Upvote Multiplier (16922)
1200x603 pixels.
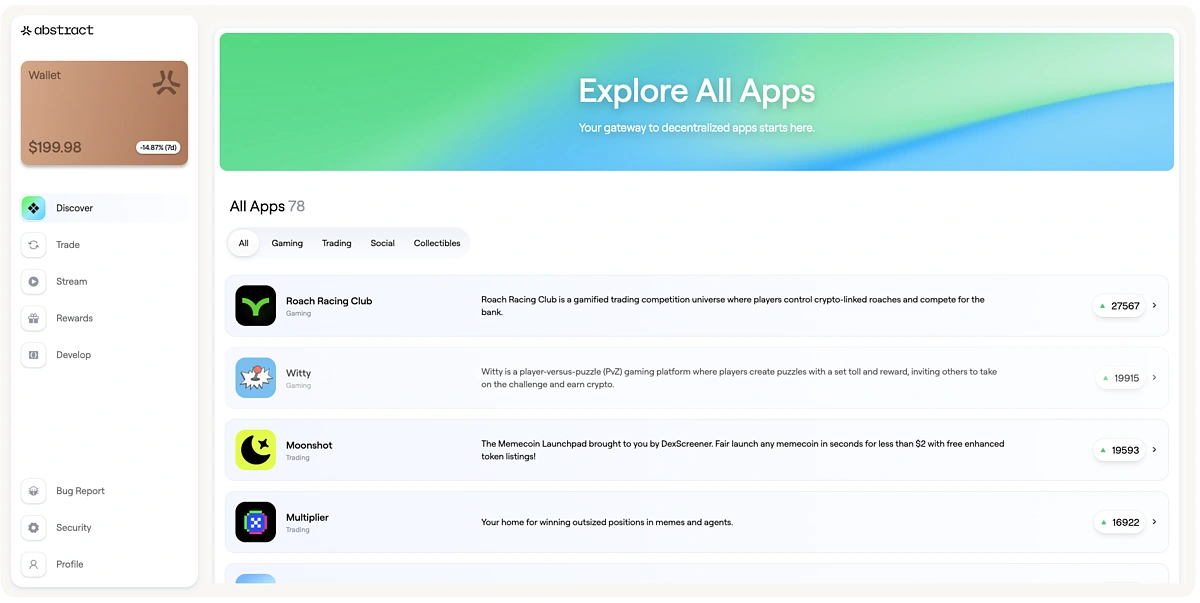[x=1119, y=522]
